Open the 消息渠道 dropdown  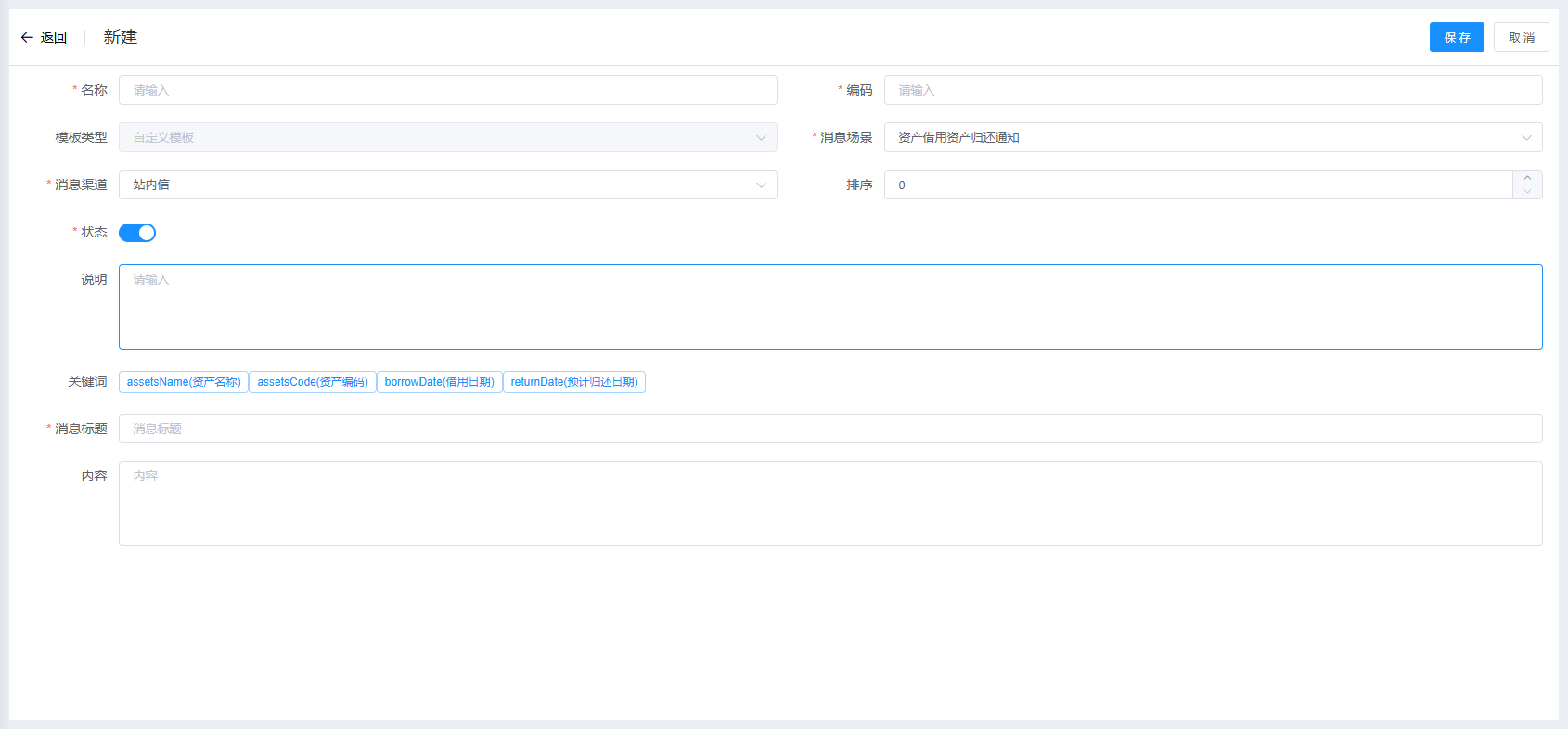click(x=447, y=185)
